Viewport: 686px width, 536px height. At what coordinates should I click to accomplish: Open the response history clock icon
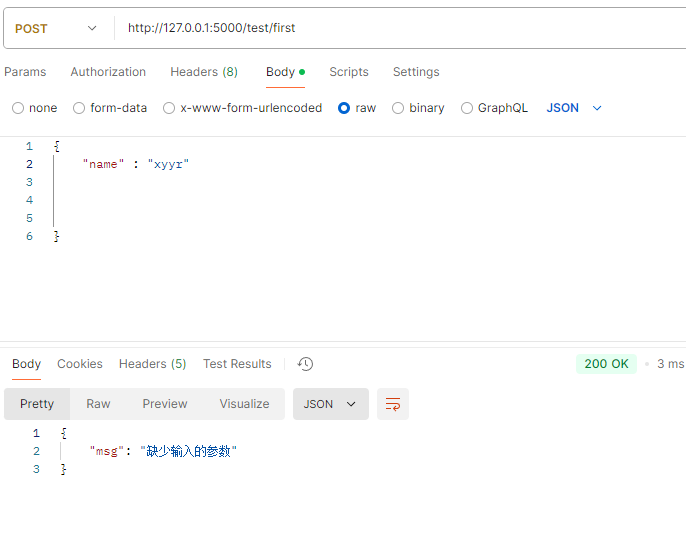(x=305, y=364)
